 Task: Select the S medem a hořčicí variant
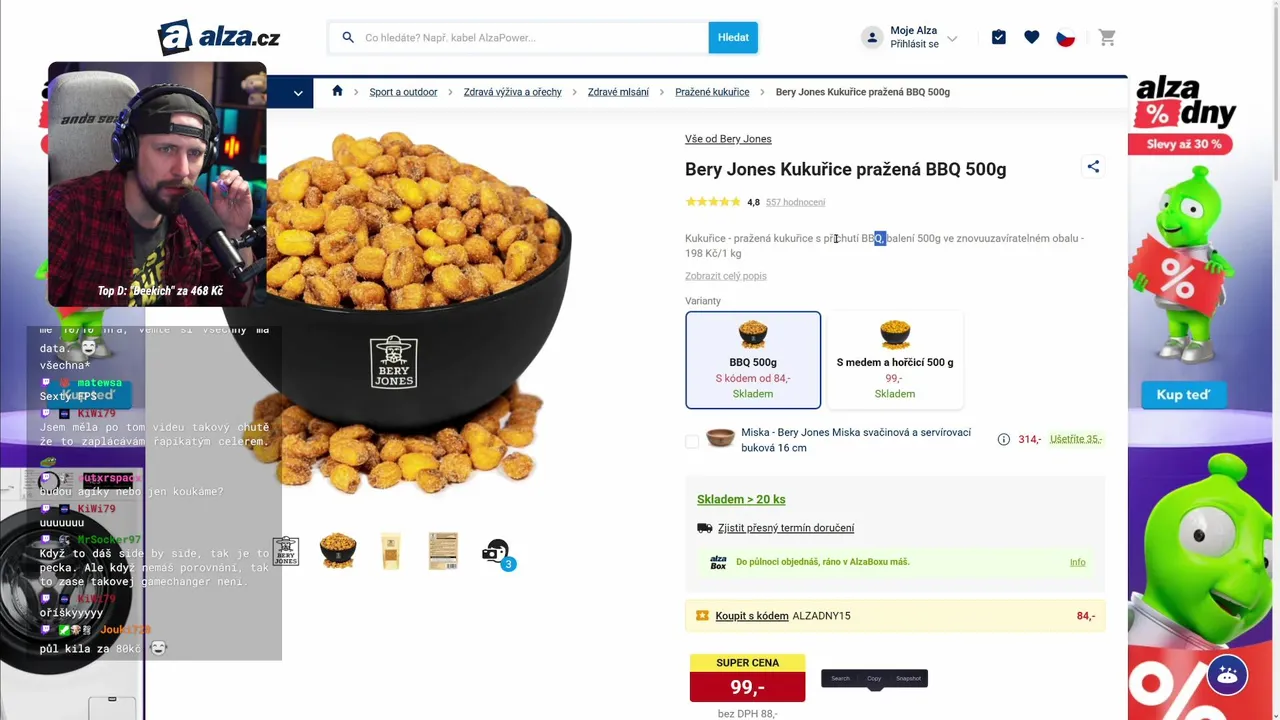895,360
